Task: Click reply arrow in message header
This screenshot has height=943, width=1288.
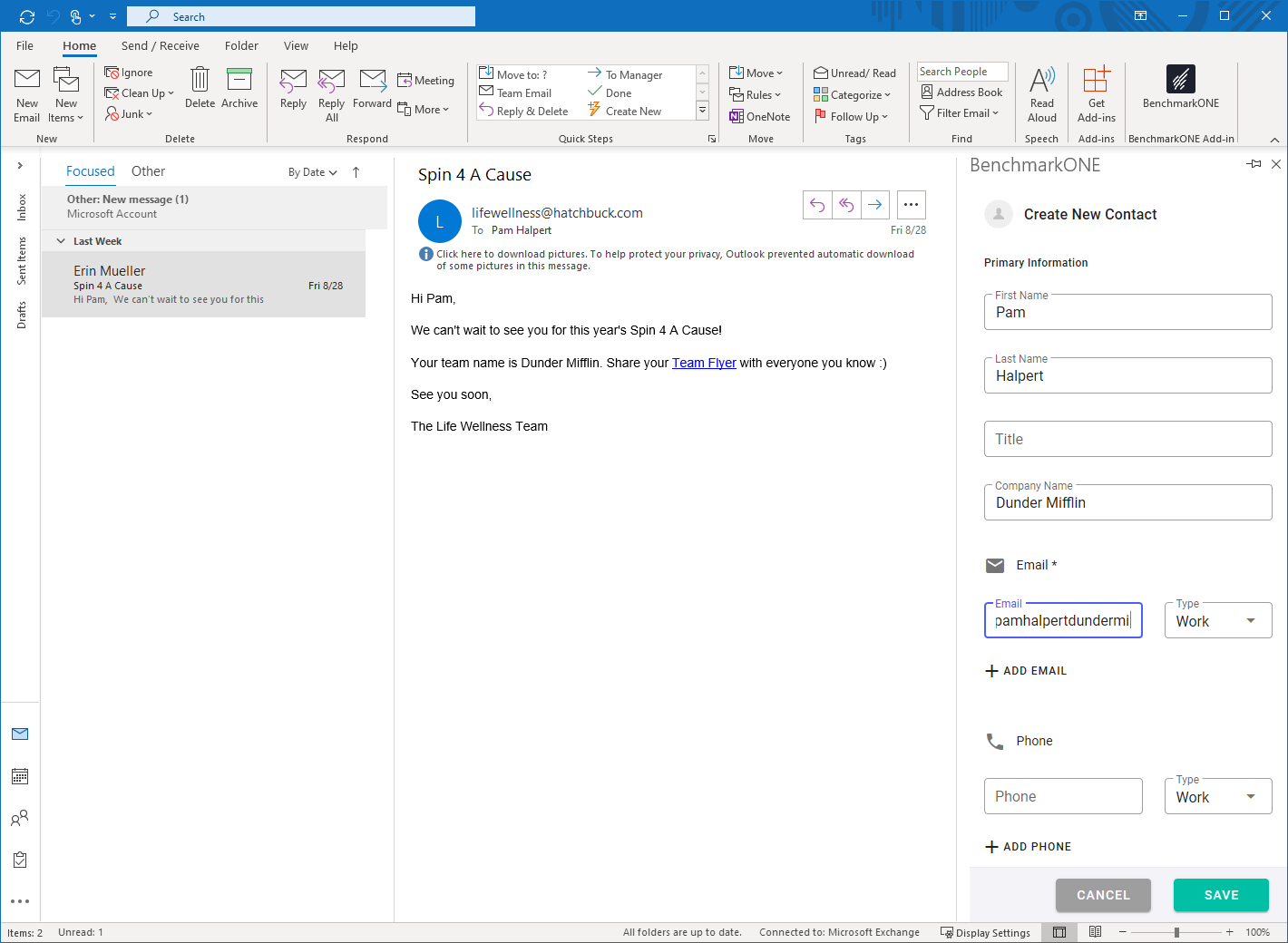Action: (817, 205)
